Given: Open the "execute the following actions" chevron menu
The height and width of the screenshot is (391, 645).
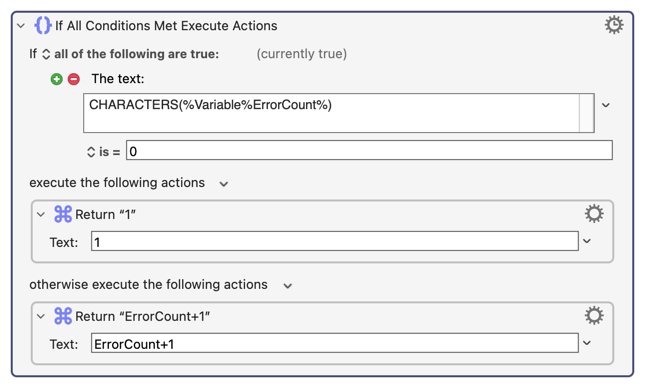Looking at the screenshot, I should (223, 184).
